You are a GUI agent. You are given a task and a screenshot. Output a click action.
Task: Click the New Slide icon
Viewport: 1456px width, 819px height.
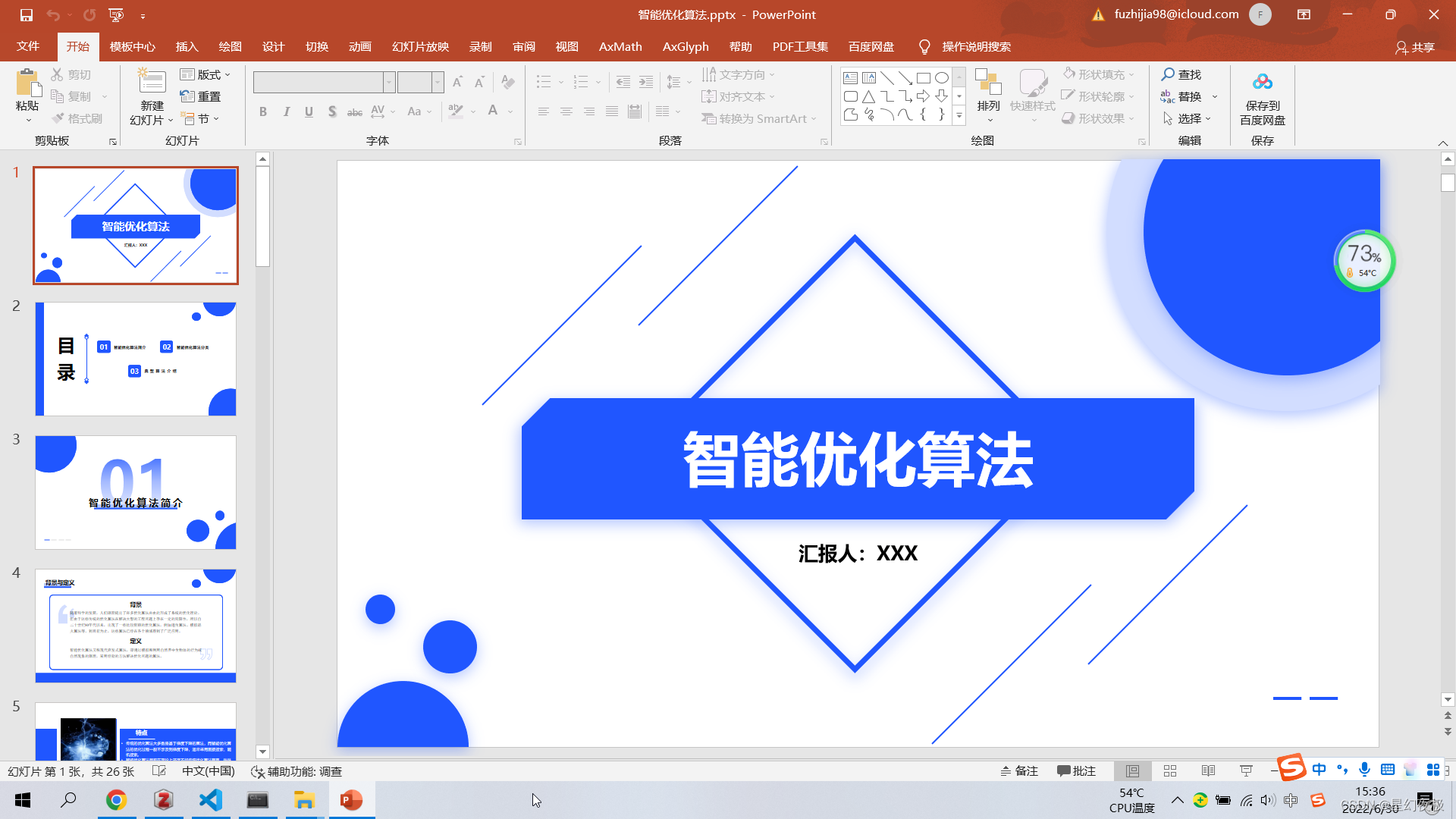click(x=152, y=82)
